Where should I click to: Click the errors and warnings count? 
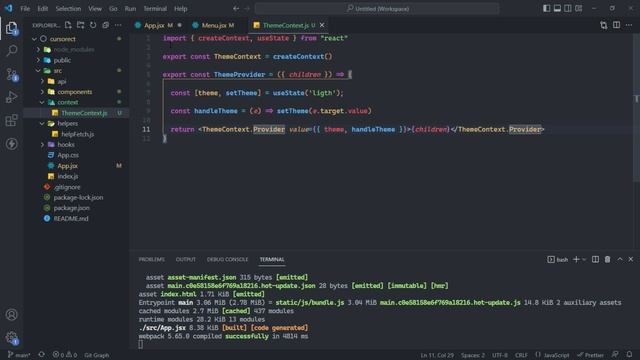pyautogui.click(x=64, y=355)
